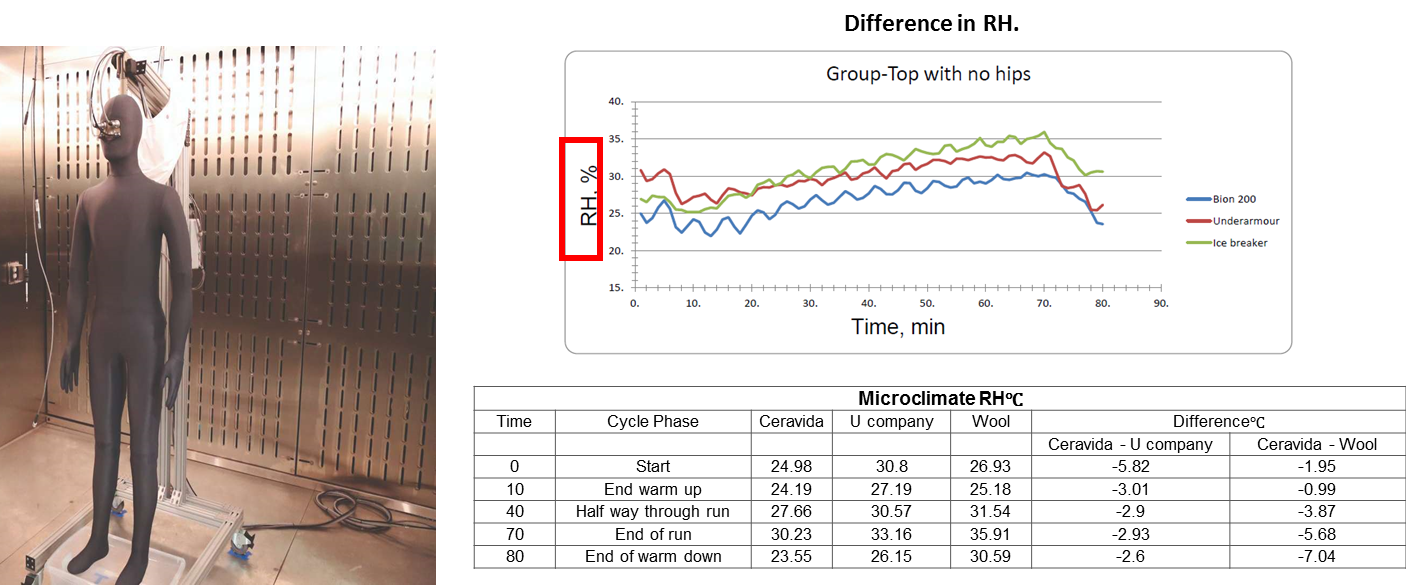Click the 'Ceravida - Wool' subheader cell
This screenshot has height=585, width=1406.
[x=1317, y=444]
